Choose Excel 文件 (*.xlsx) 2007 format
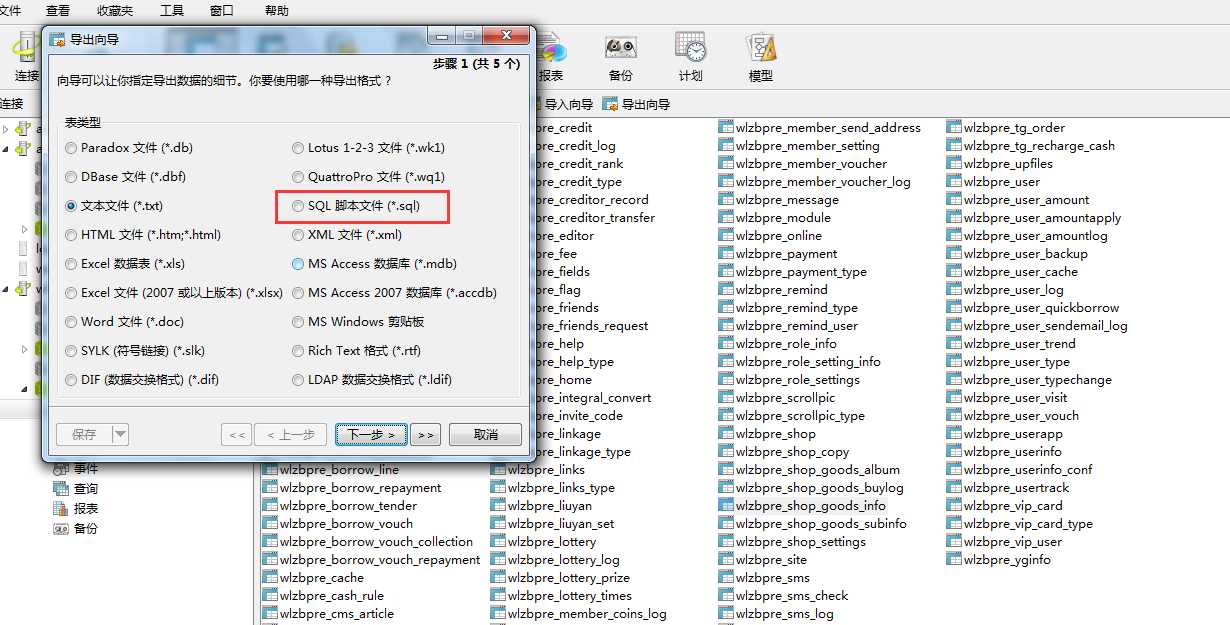The image size is (1230, 625). pyautogui.click(x=174, y=293)
